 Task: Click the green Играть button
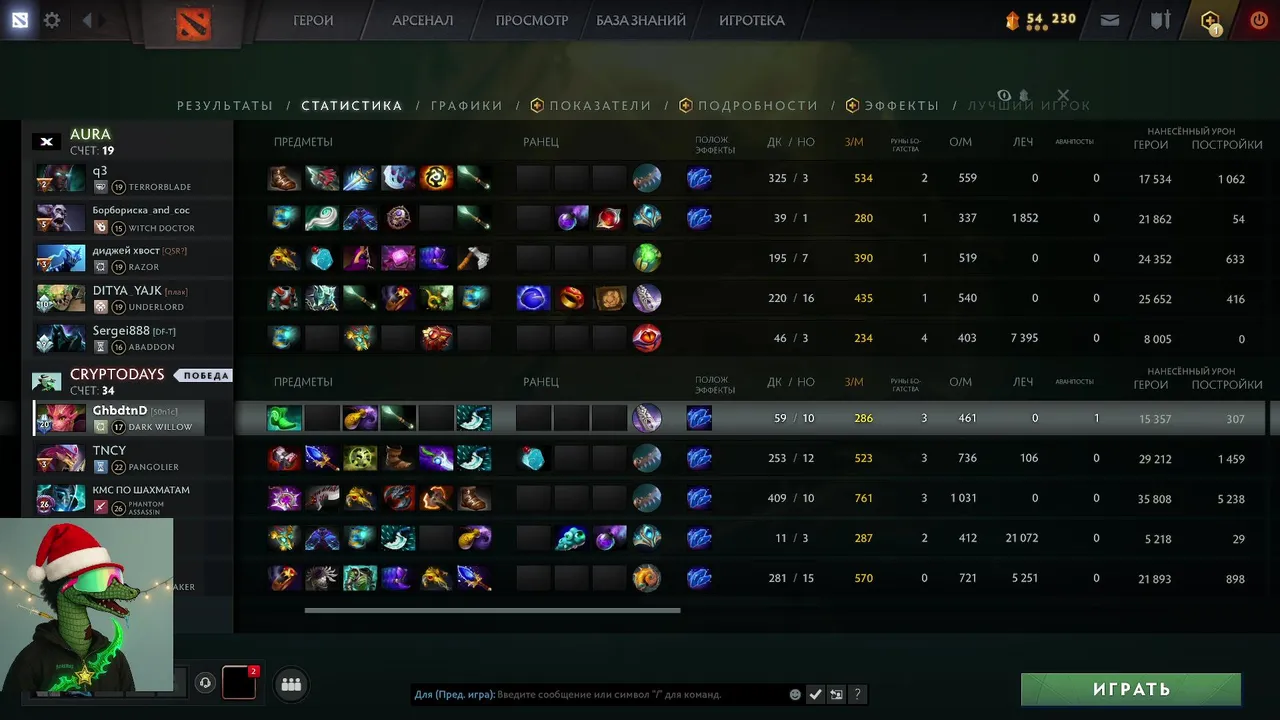1131,689
